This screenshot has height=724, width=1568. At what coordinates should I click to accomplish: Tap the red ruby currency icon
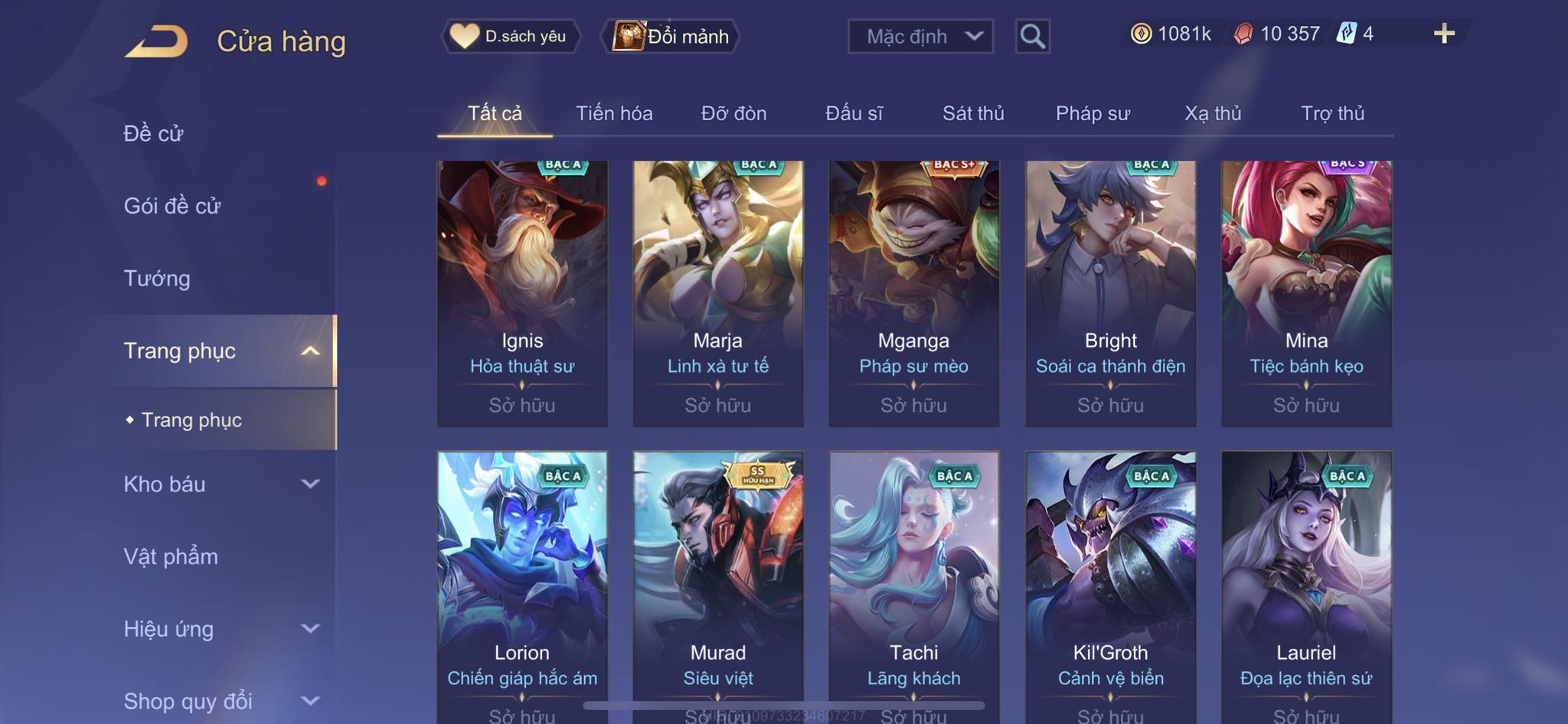click(x=1243, y=34)
